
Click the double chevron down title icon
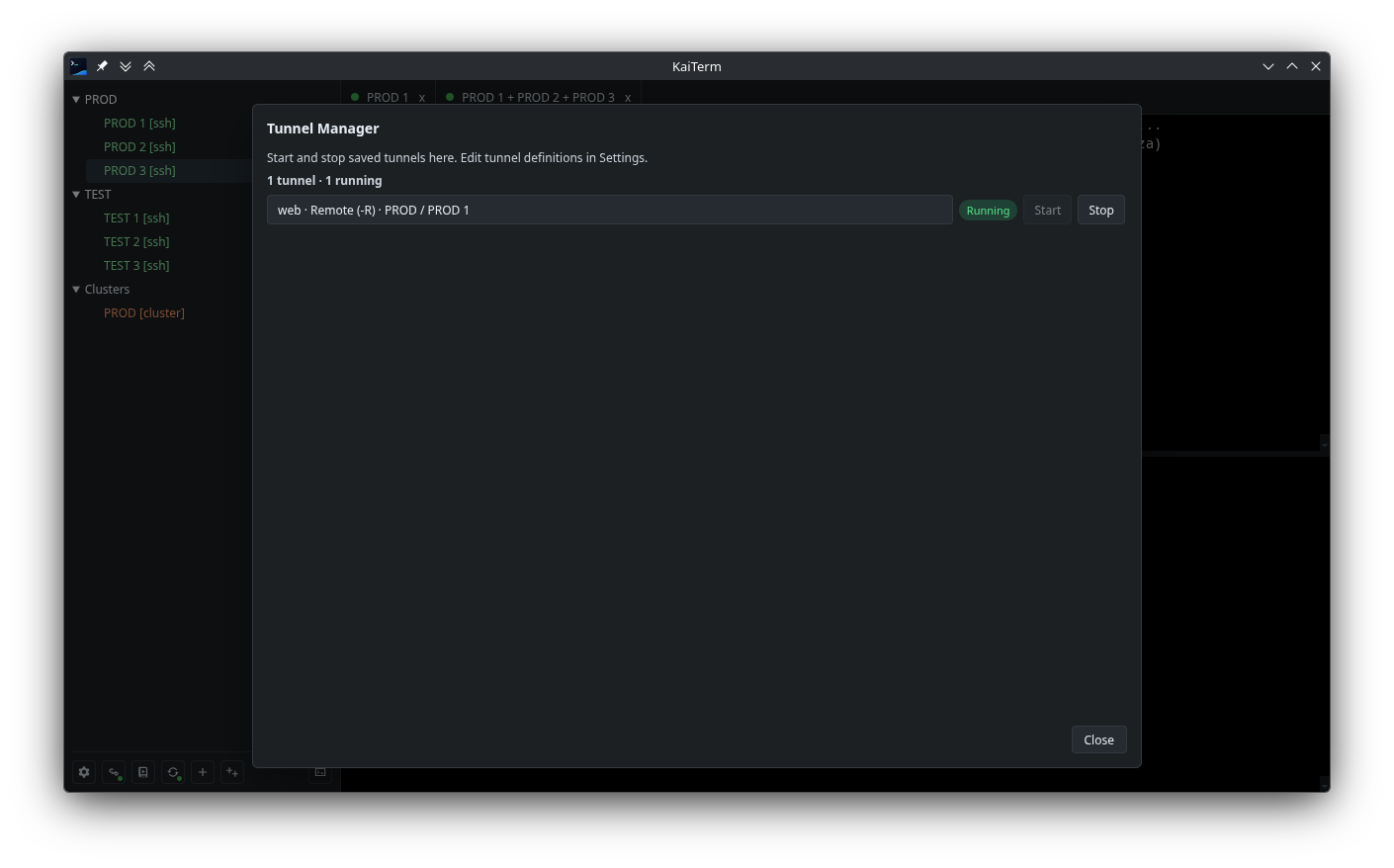coord(126,66)
